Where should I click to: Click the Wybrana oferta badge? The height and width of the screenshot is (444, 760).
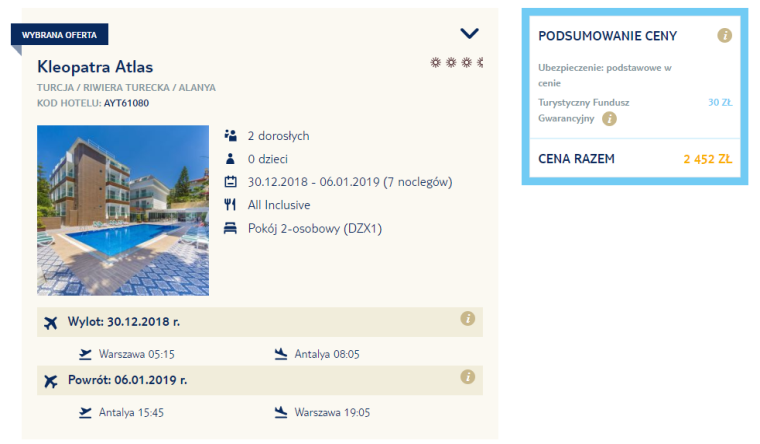coord(59,35)
